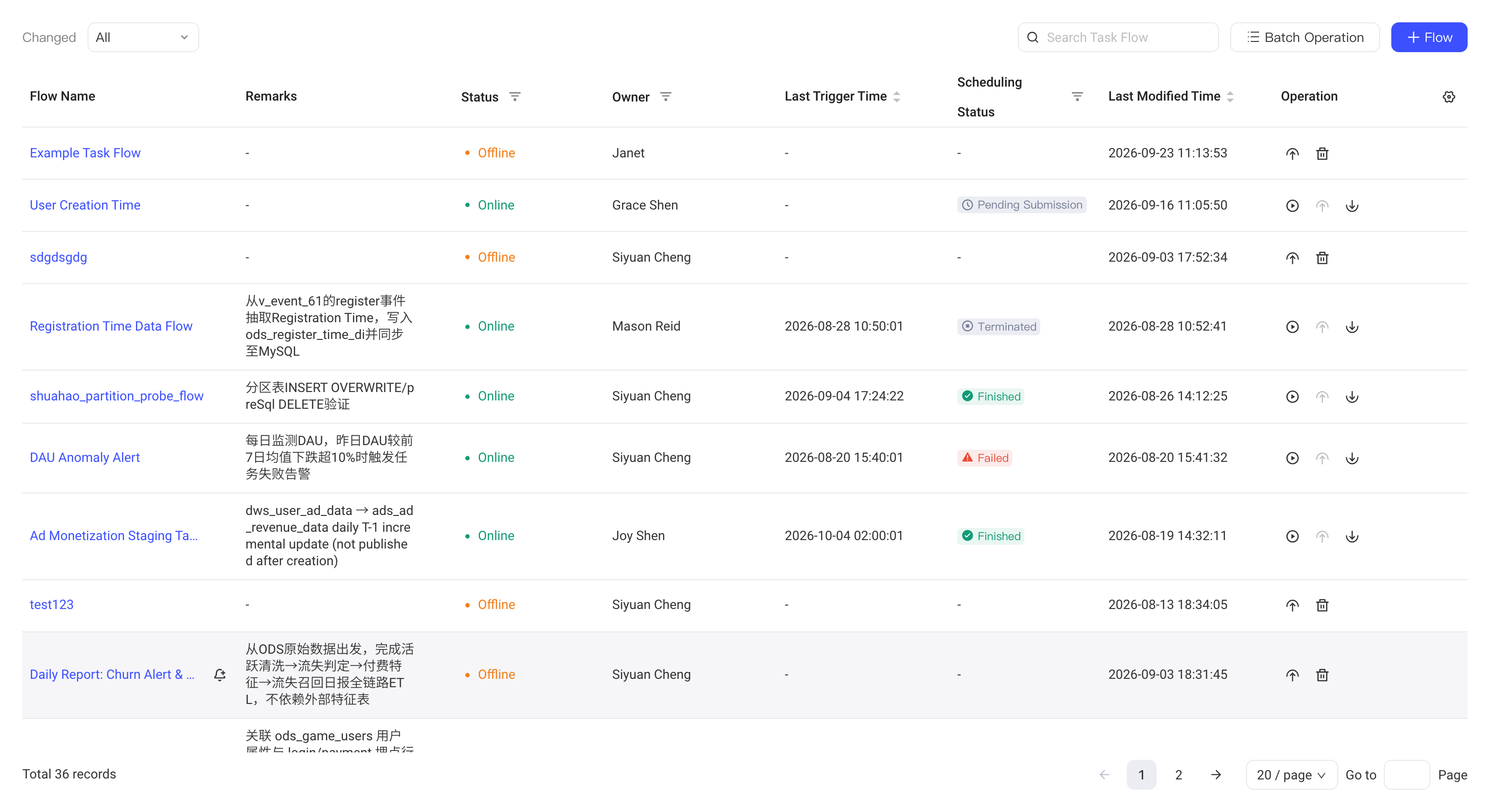
Task: Create a new Flow
Action: [x=1429, y=37]
